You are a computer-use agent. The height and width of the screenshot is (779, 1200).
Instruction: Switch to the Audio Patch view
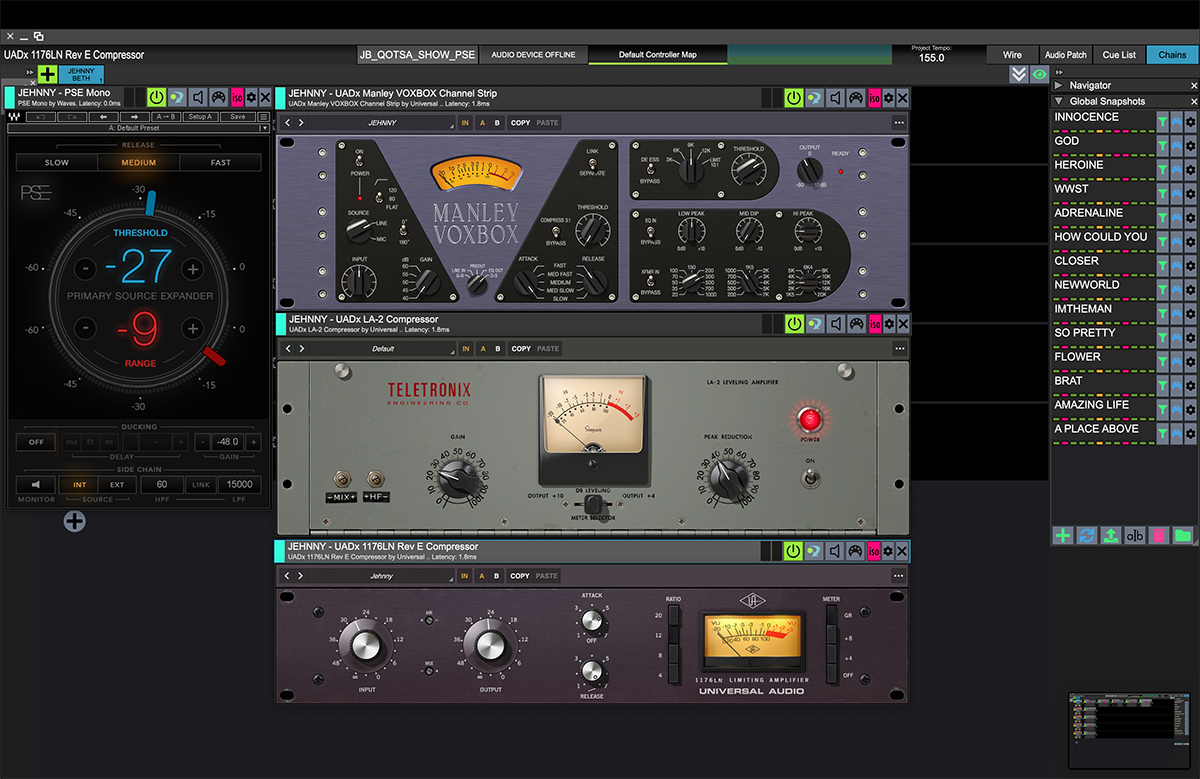1066,55
